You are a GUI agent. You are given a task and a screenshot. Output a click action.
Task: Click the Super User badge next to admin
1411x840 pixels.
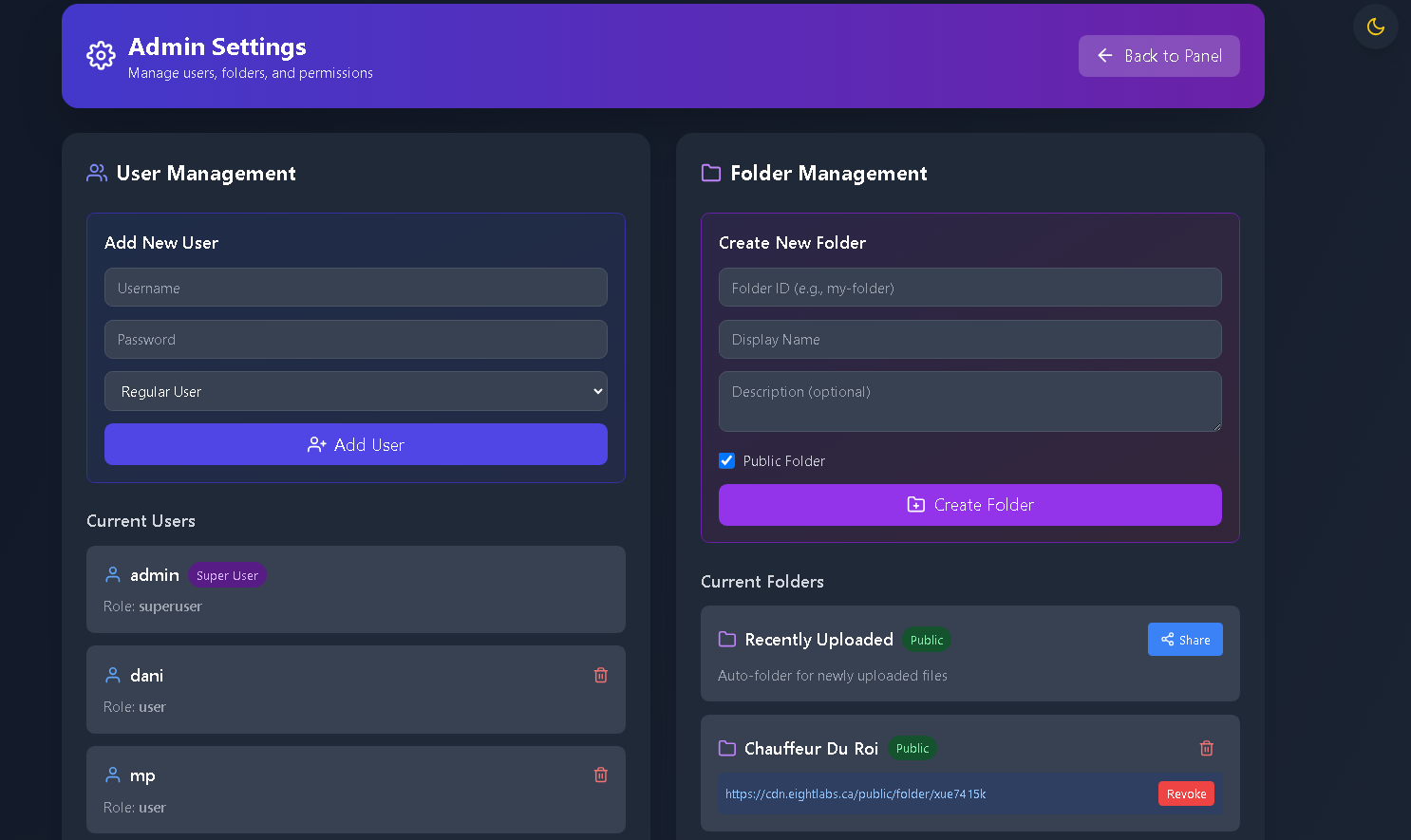[x=227, y=574]
